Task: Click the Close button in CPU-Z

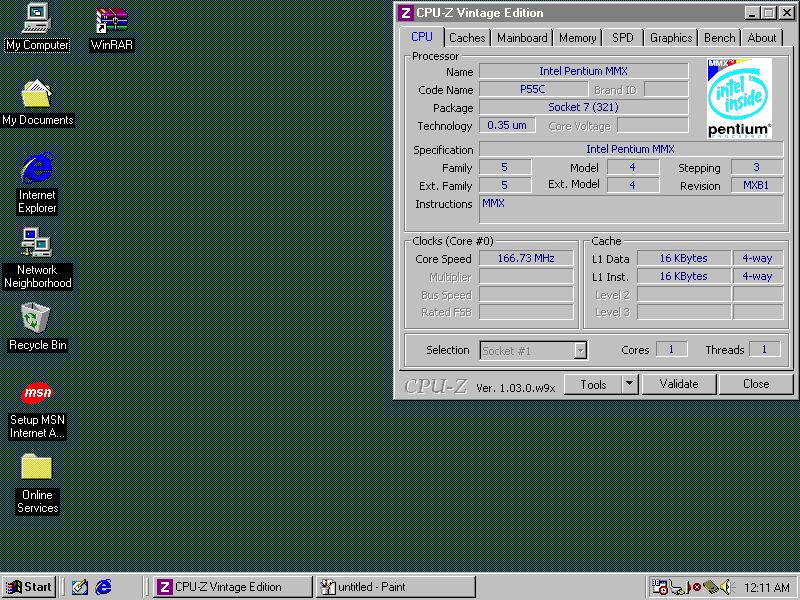Action: click(756, 384)
